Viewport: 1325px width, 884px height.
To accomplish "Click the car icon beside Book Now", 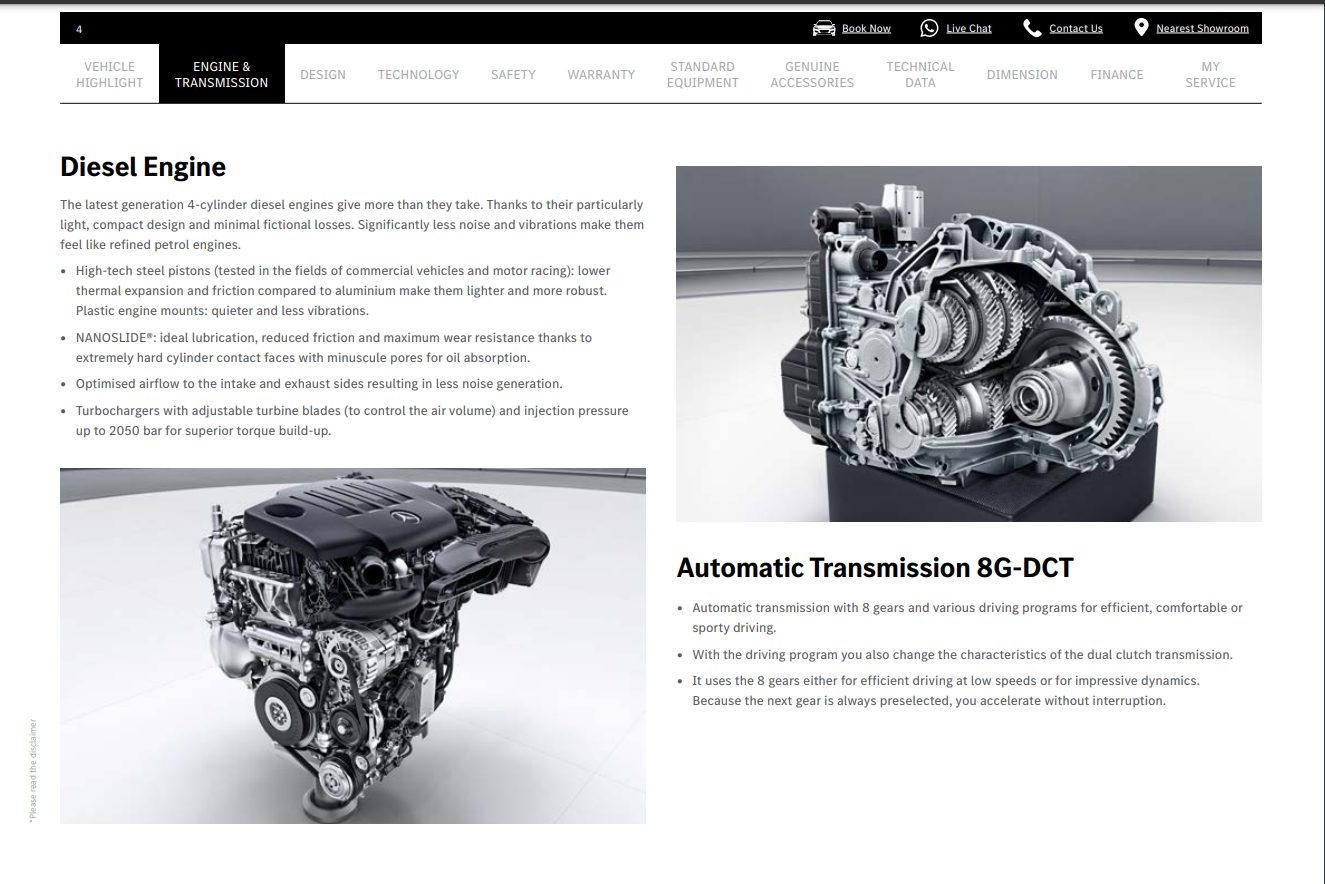I will (824, 28).
